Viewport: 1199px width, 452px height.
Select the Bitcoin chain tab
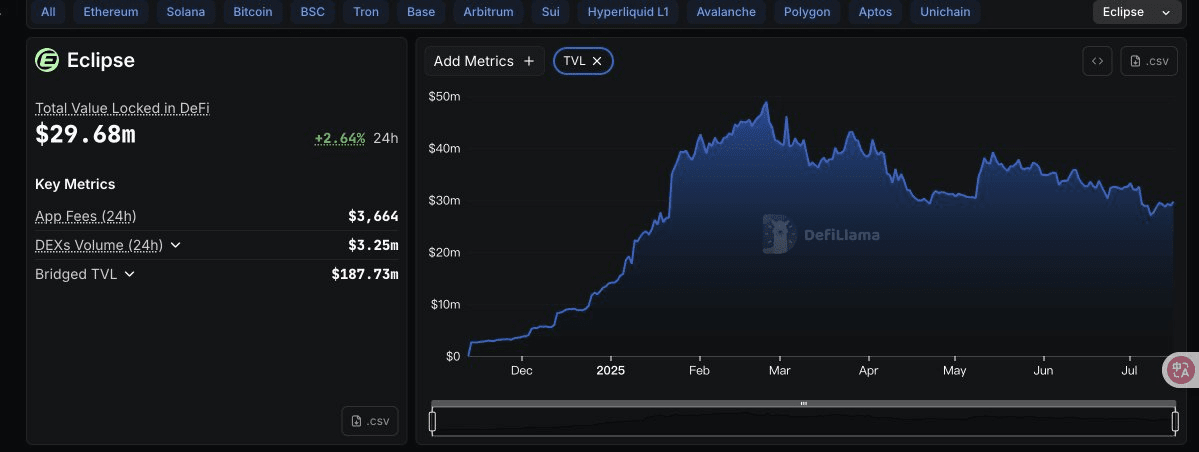(x=252, y=11)
